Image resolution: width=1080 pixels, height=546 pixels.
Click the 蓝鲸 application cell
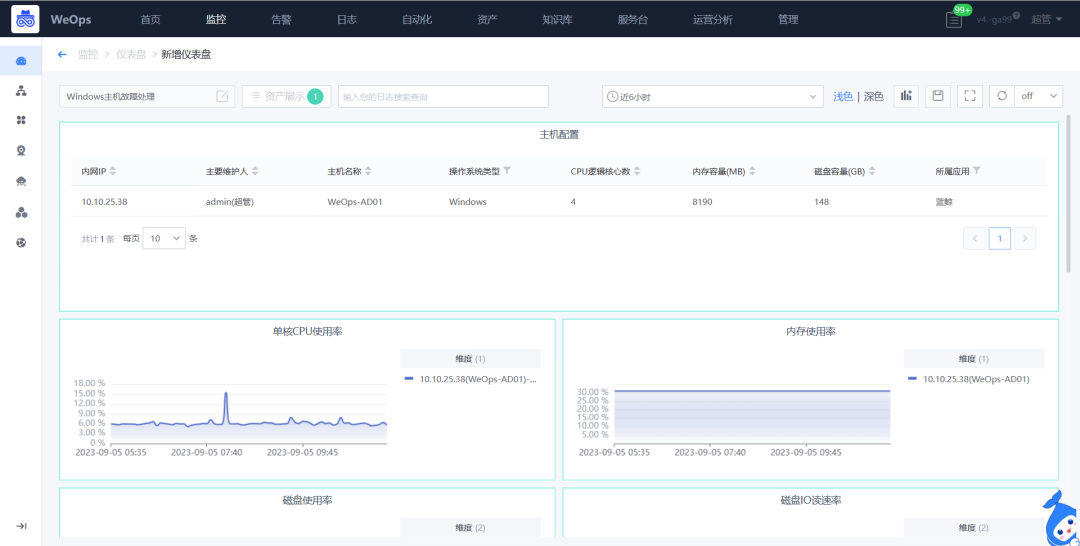pyautogui.click(x=944, y=202)
